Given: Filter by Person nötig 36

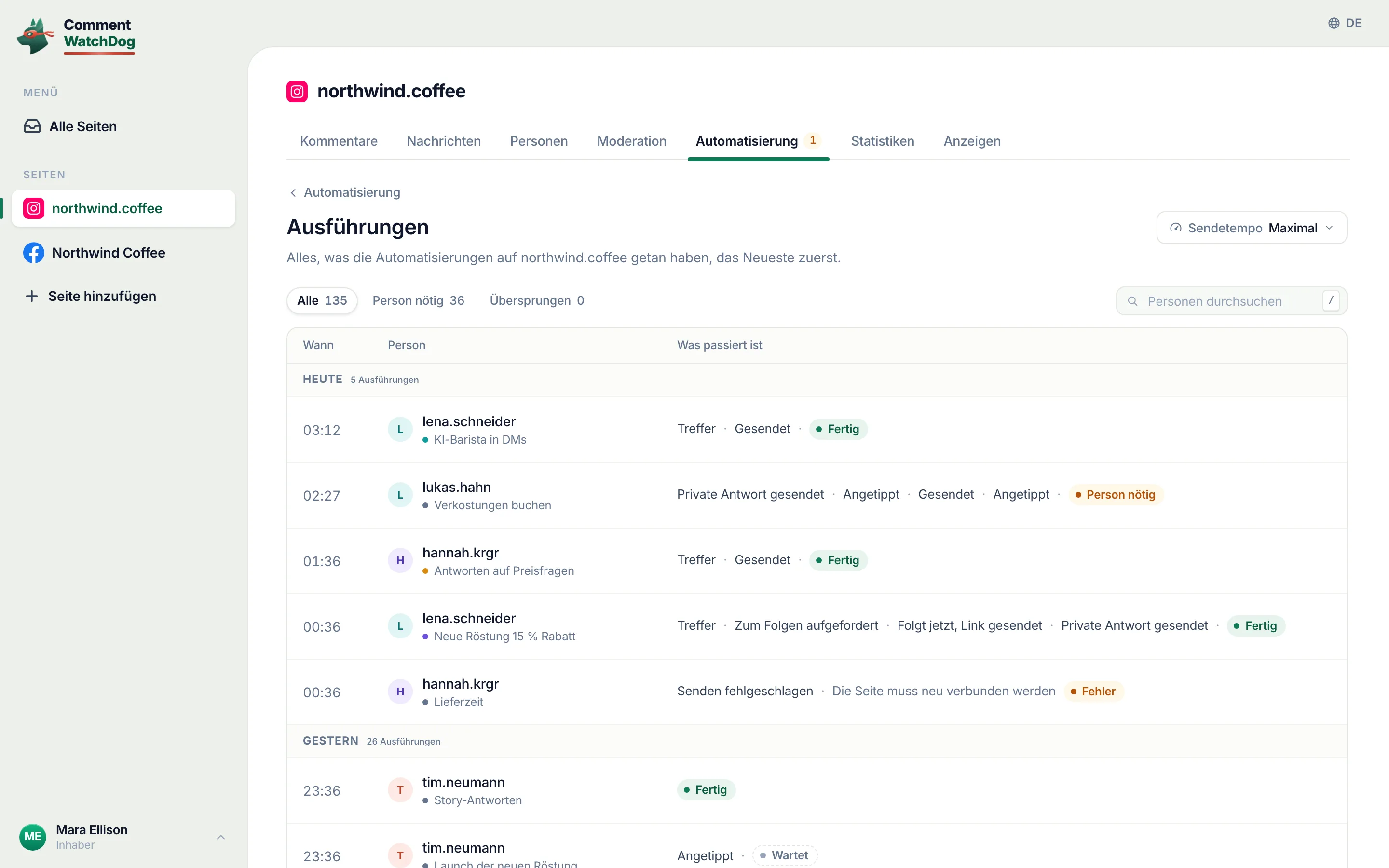Looking at the screenshot, I should pos(419,301).
